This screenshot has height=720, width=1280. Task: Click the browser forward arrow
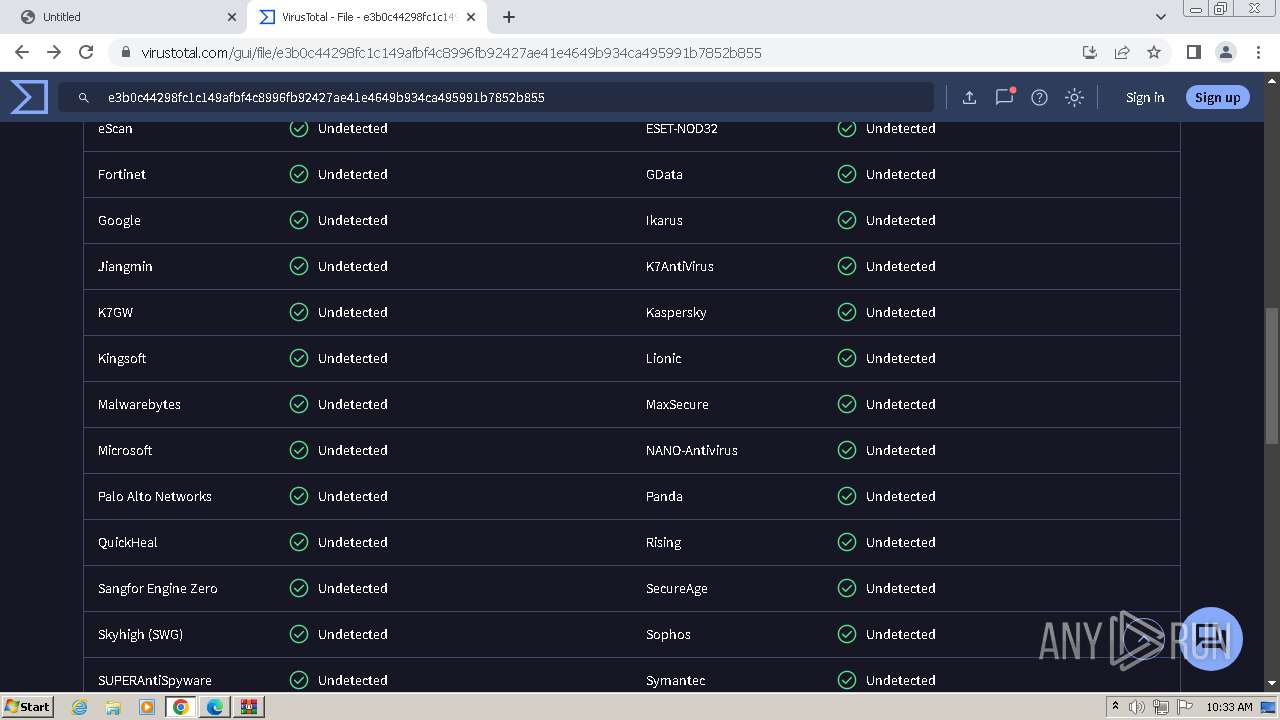(54, 52)
